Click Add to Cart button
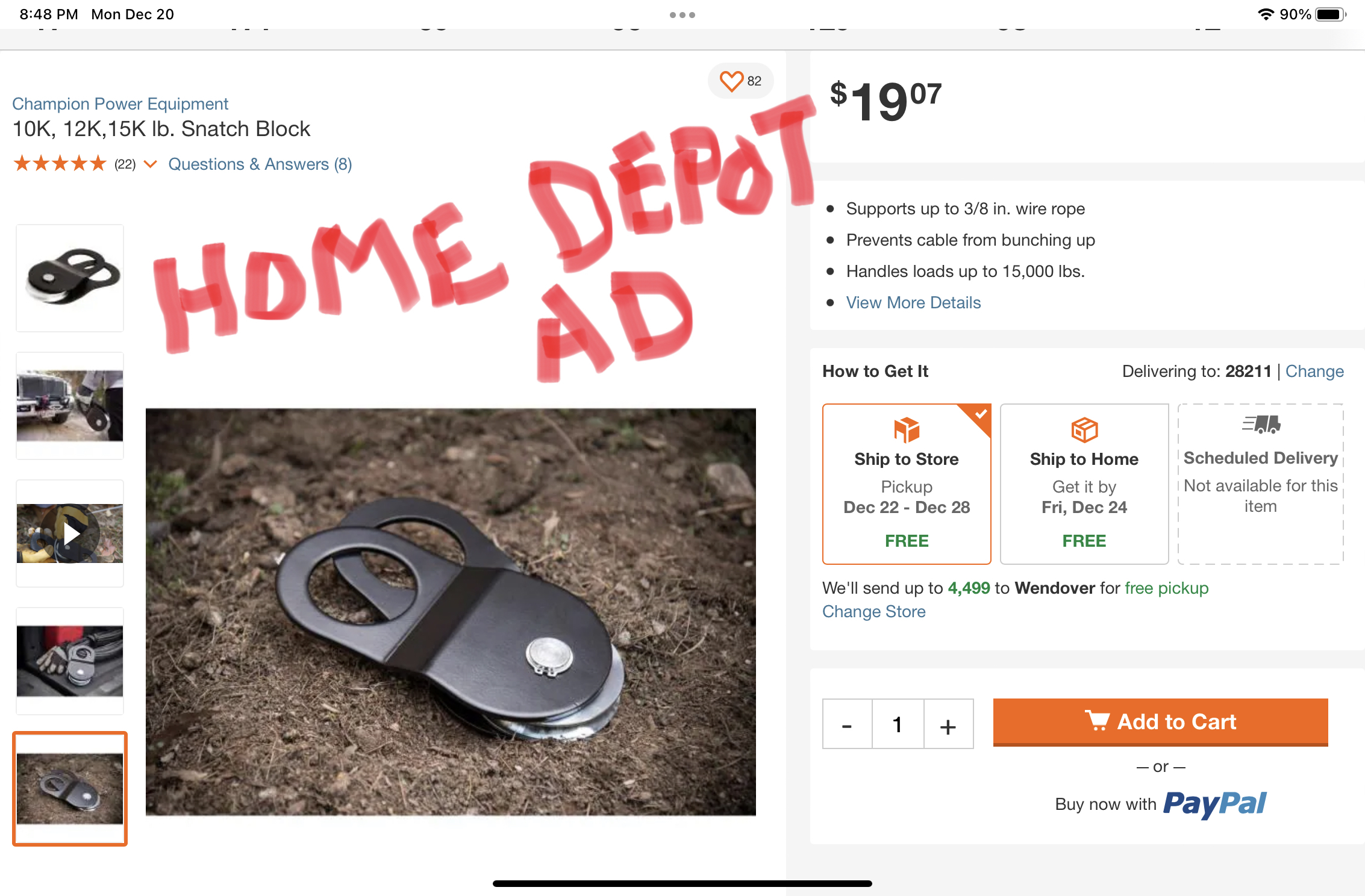Viewport: 1365px width, 896px height. (x=1160, y=722)
